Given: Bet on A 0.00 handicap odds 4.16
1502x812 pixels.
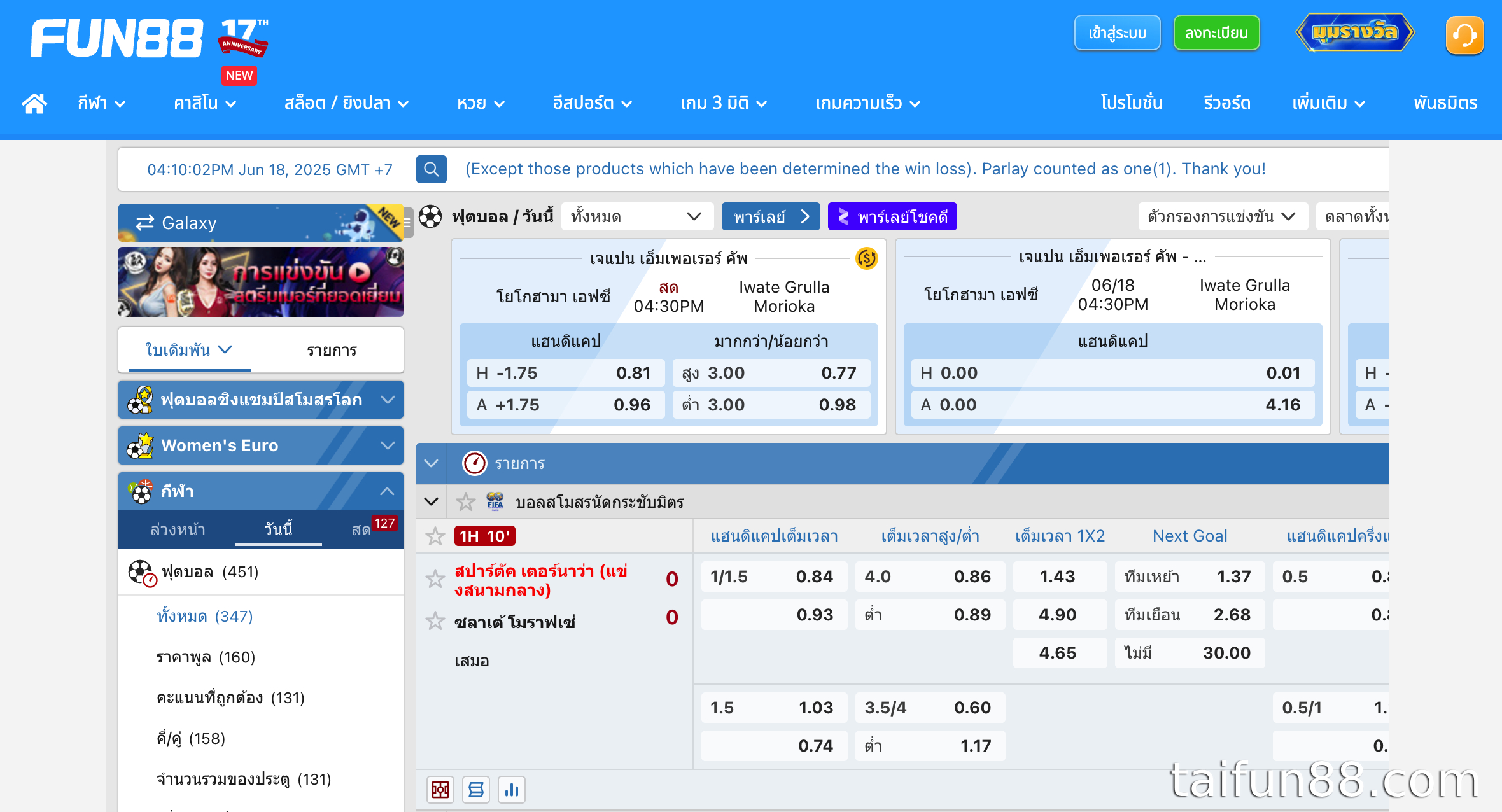Looking at the screenshot, I should (x=1112, y=405).
